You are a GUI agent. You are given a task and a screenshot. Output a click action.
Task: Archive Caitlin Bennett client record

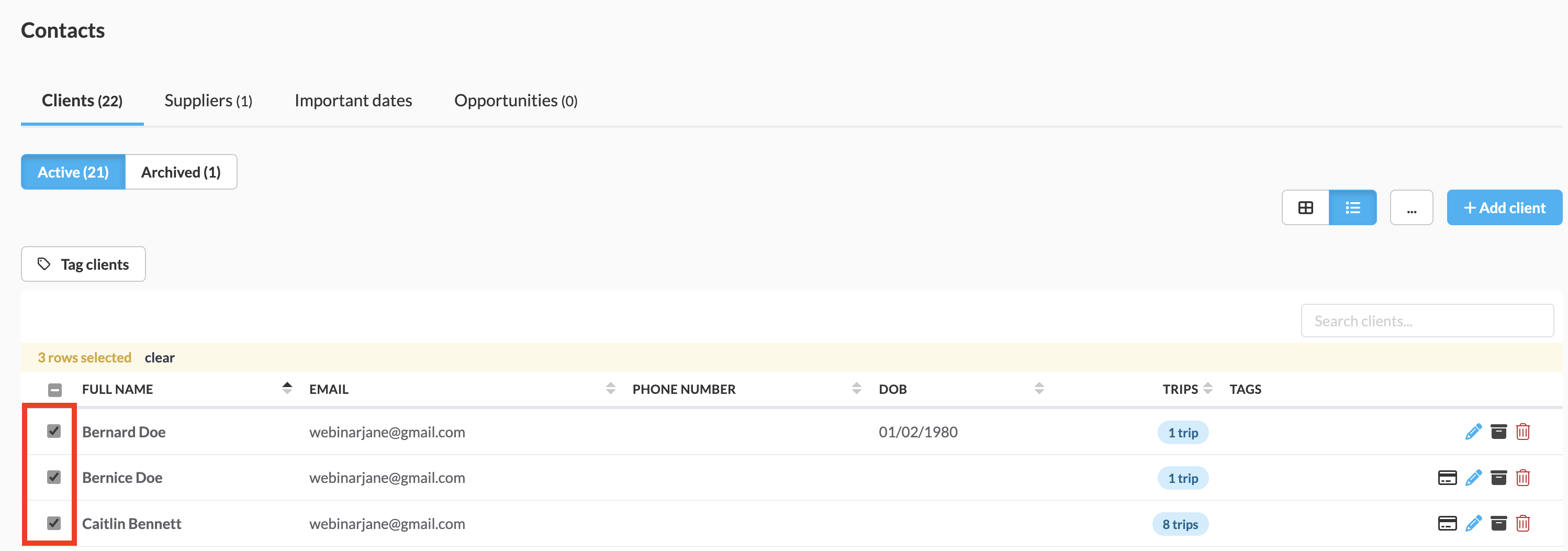pyautogui.click(x=1498, y=523)
